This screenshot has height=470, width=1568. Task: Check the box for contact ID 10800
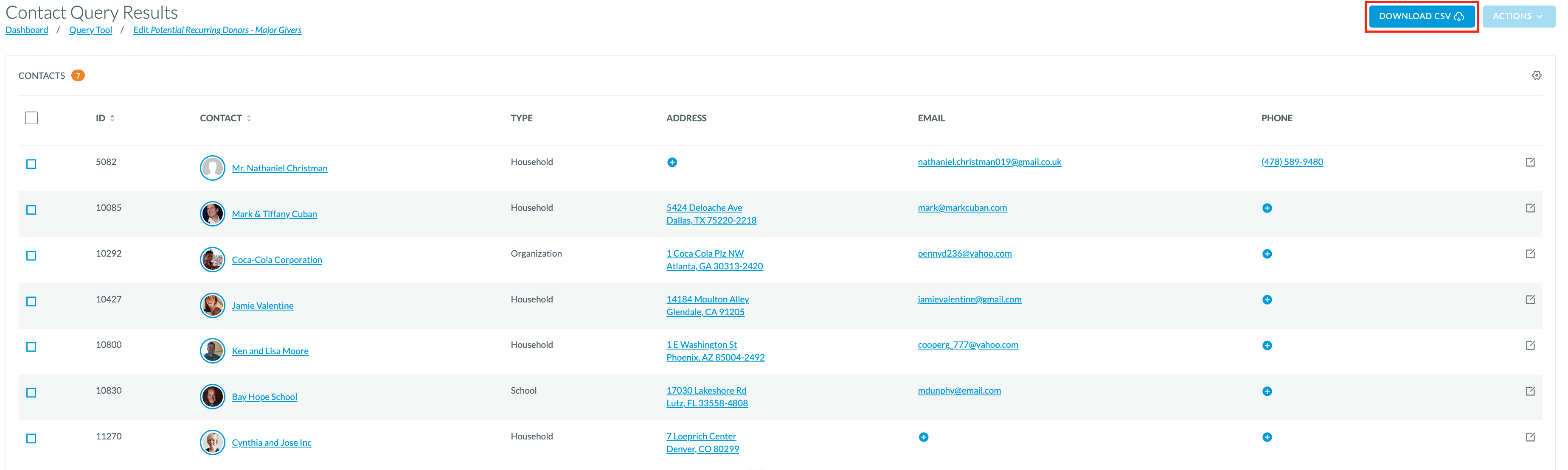[x=31, y=347]
